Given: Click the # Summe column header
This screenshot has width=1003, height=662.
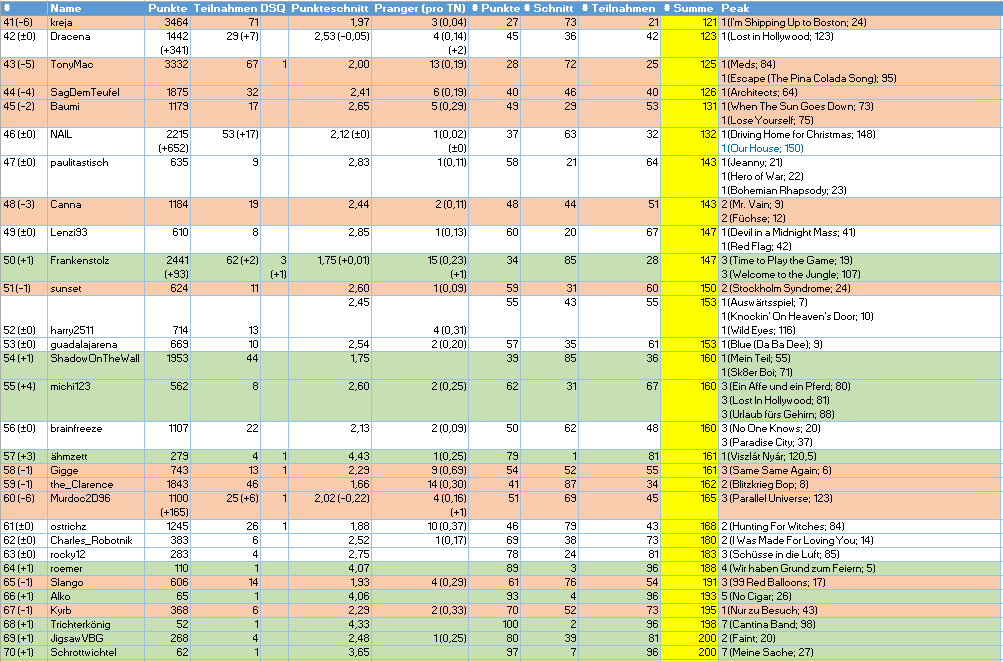Looking at the screenshot, I should click(689, 8).
